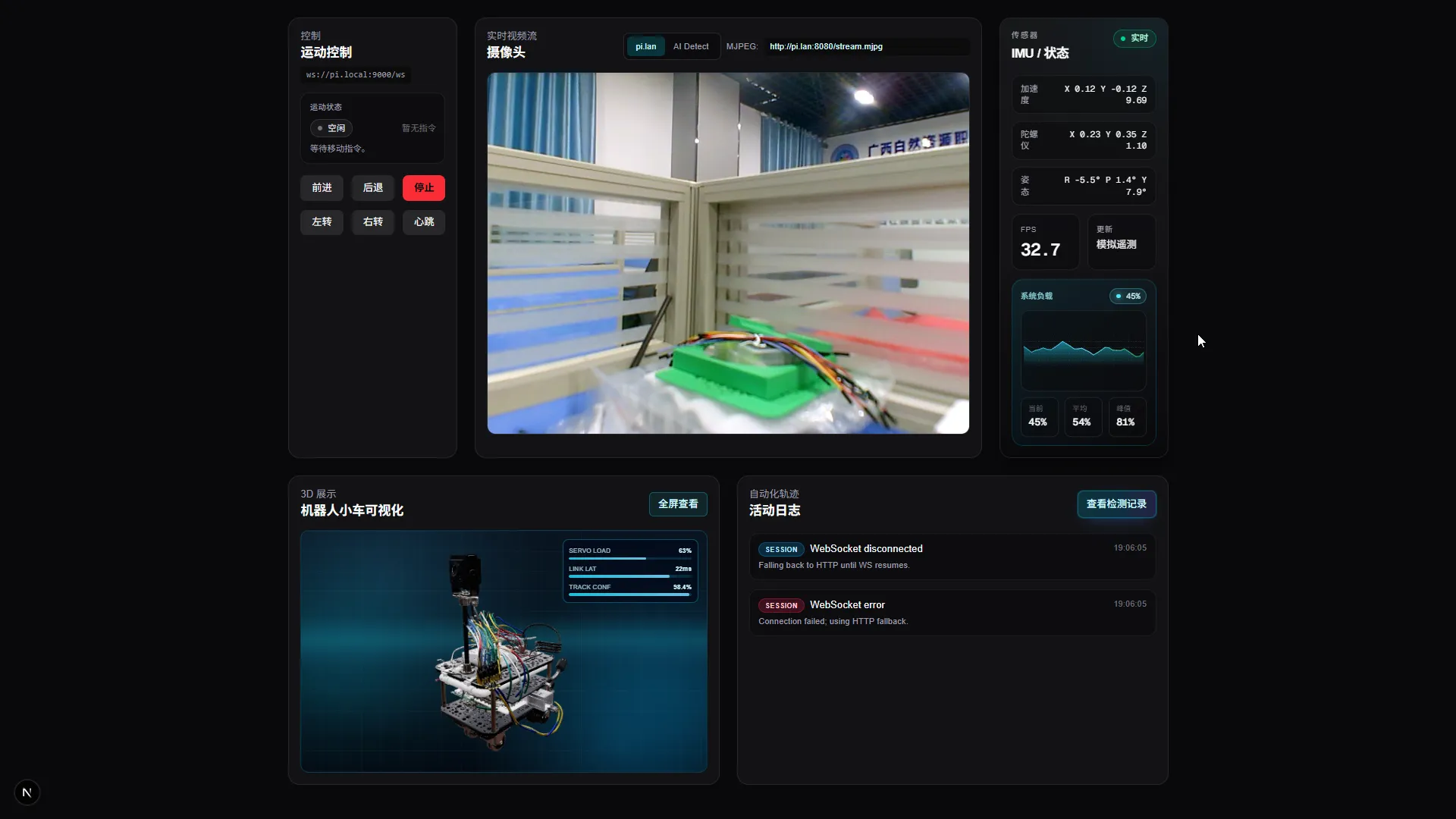Switch to the AI Detect tab

pyautogui.click(x=691, y=46)
